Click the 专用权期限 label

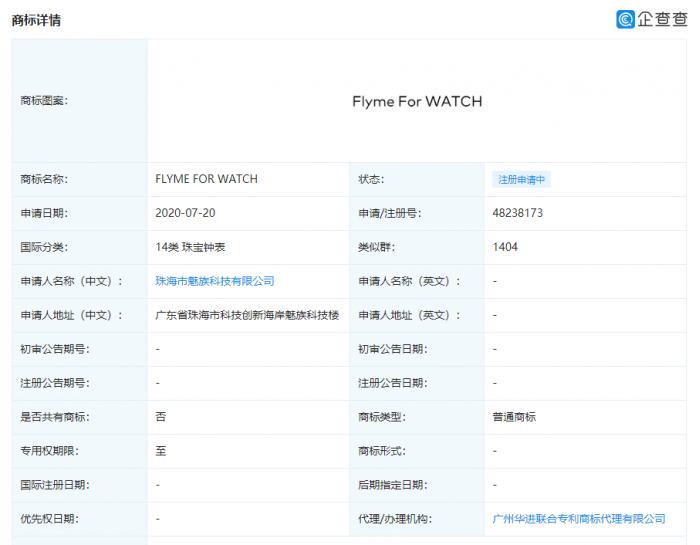[49, 451]
